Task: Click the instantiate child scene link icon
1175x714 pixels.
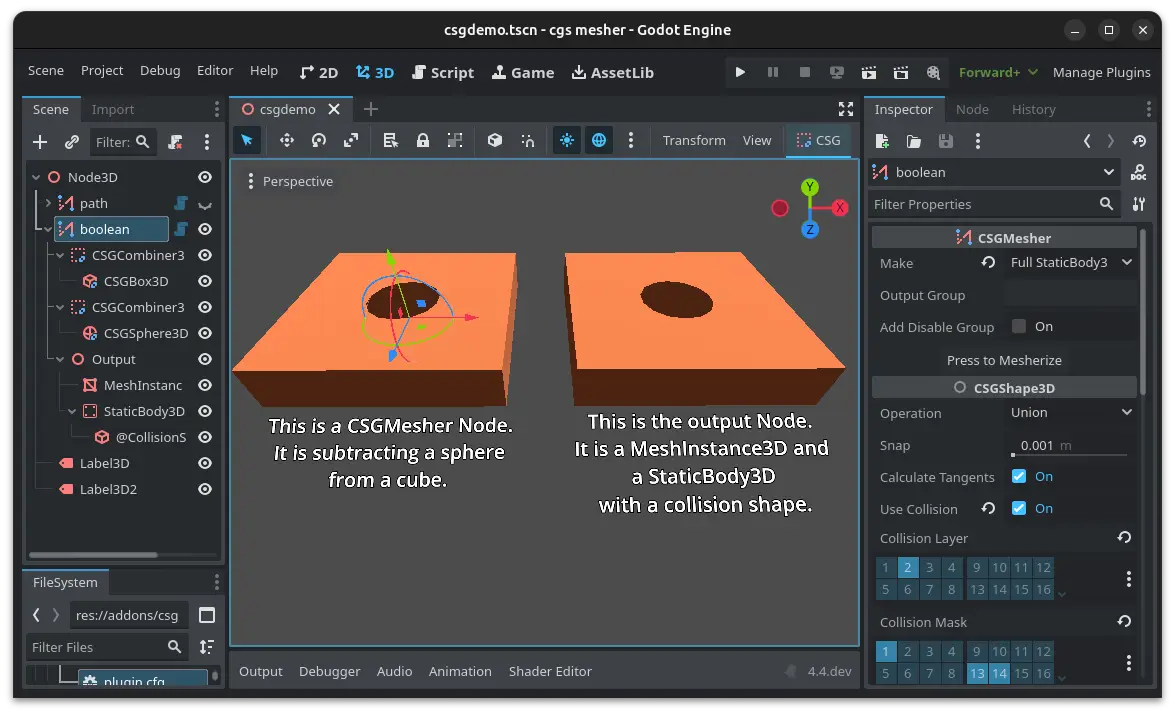Action: pyautogui.click(x=72, y=142)
